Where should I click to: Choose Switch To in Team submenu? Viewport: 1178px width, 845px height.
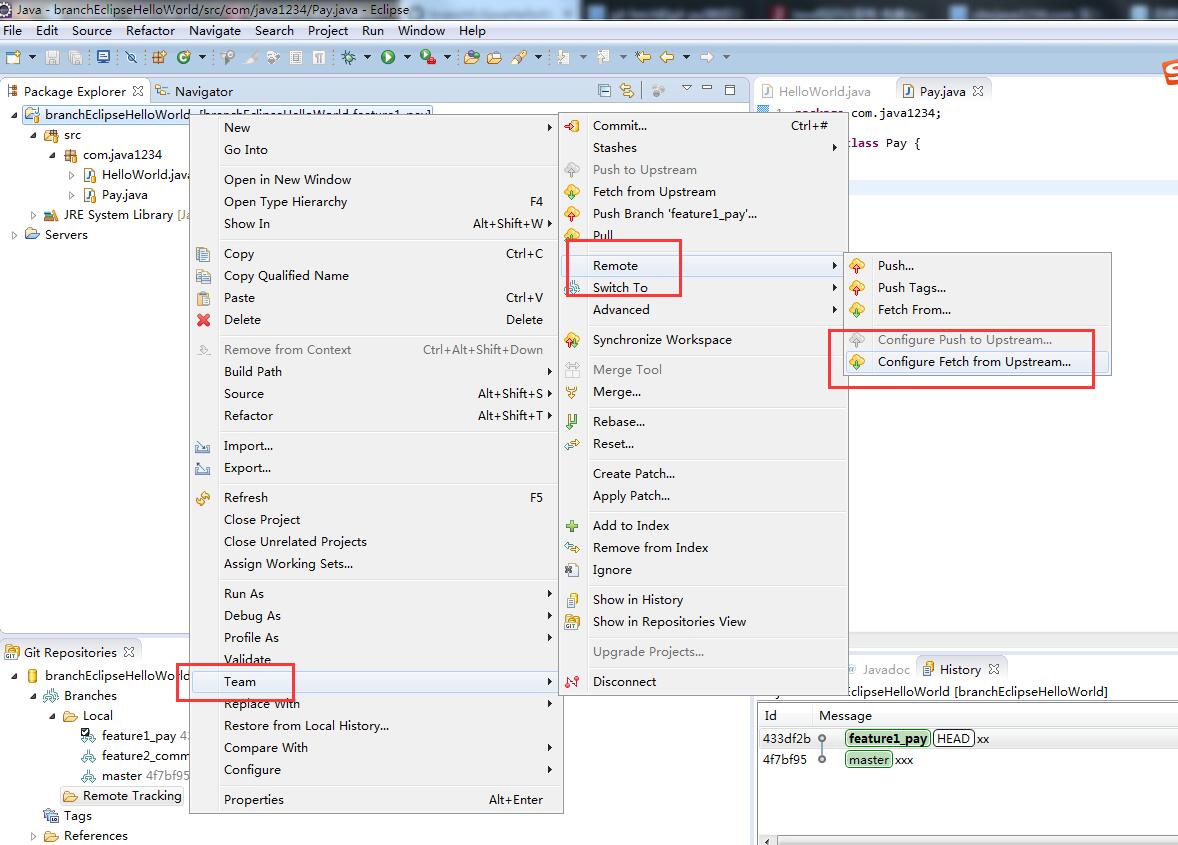pos(702,288)
